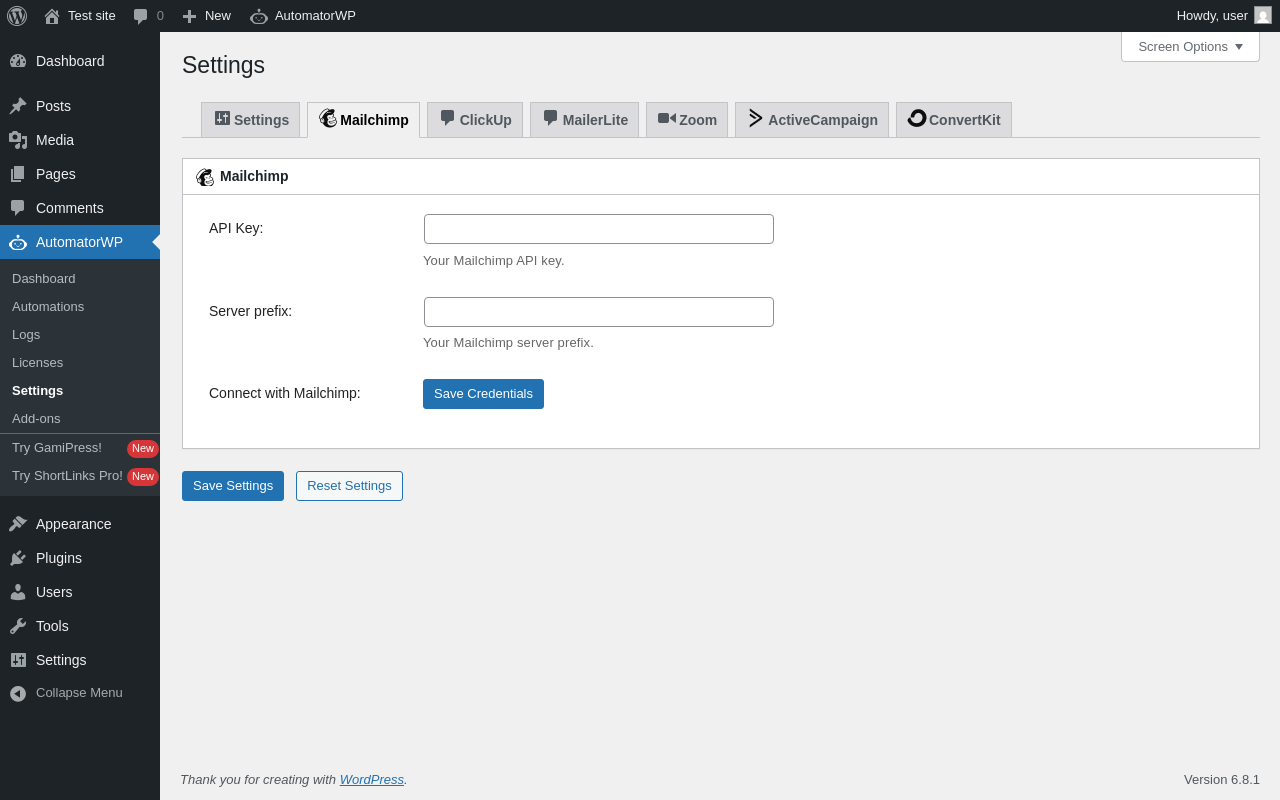Open the WordPress footer link
The width and height of the screenshot is (1280, 800).
(x=371, y=780)
